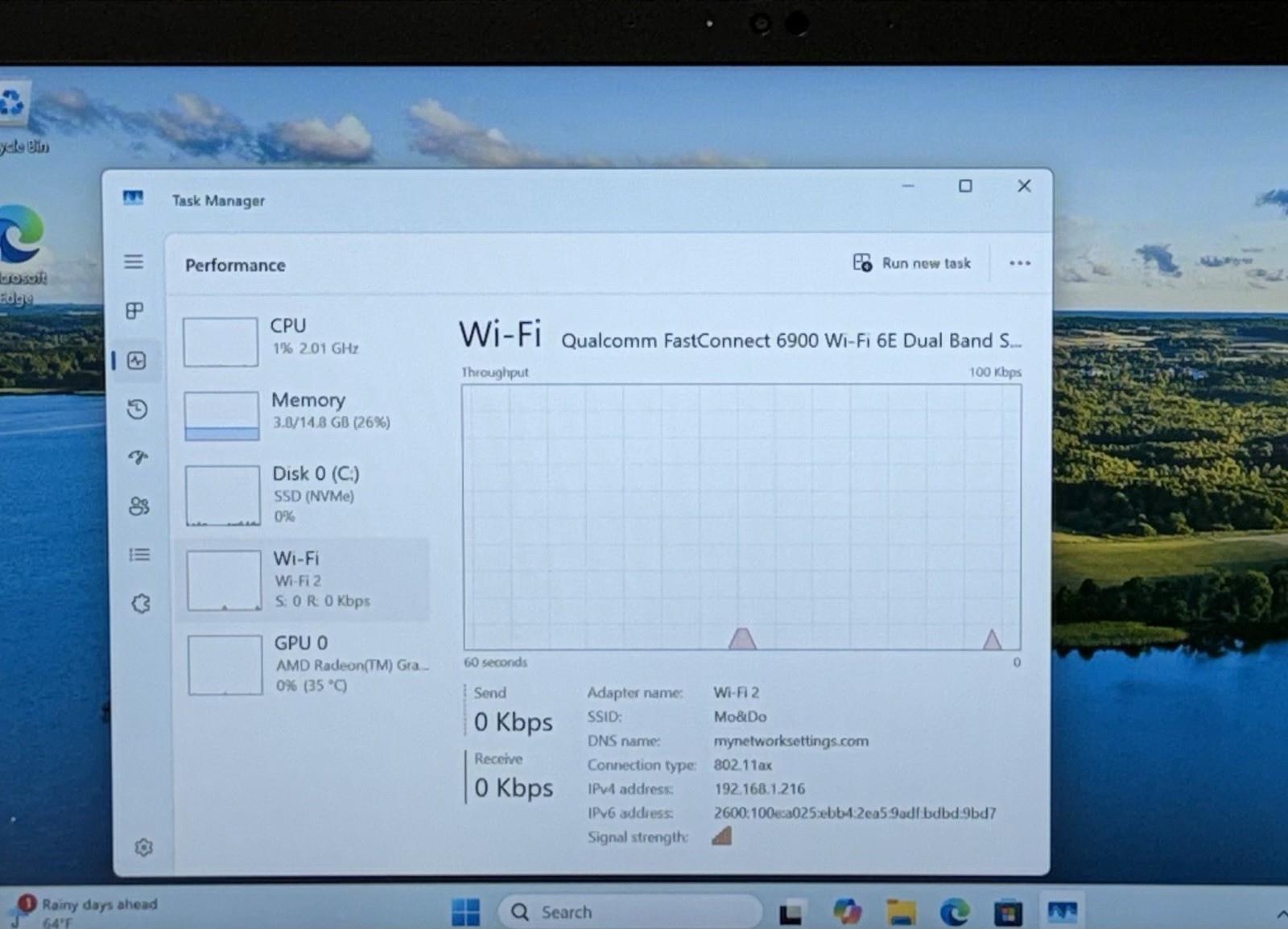The height and width of the screenshot is (929, 1288).
Task: Open Task Manager Settings gear
Action: (x=144, y=847)
